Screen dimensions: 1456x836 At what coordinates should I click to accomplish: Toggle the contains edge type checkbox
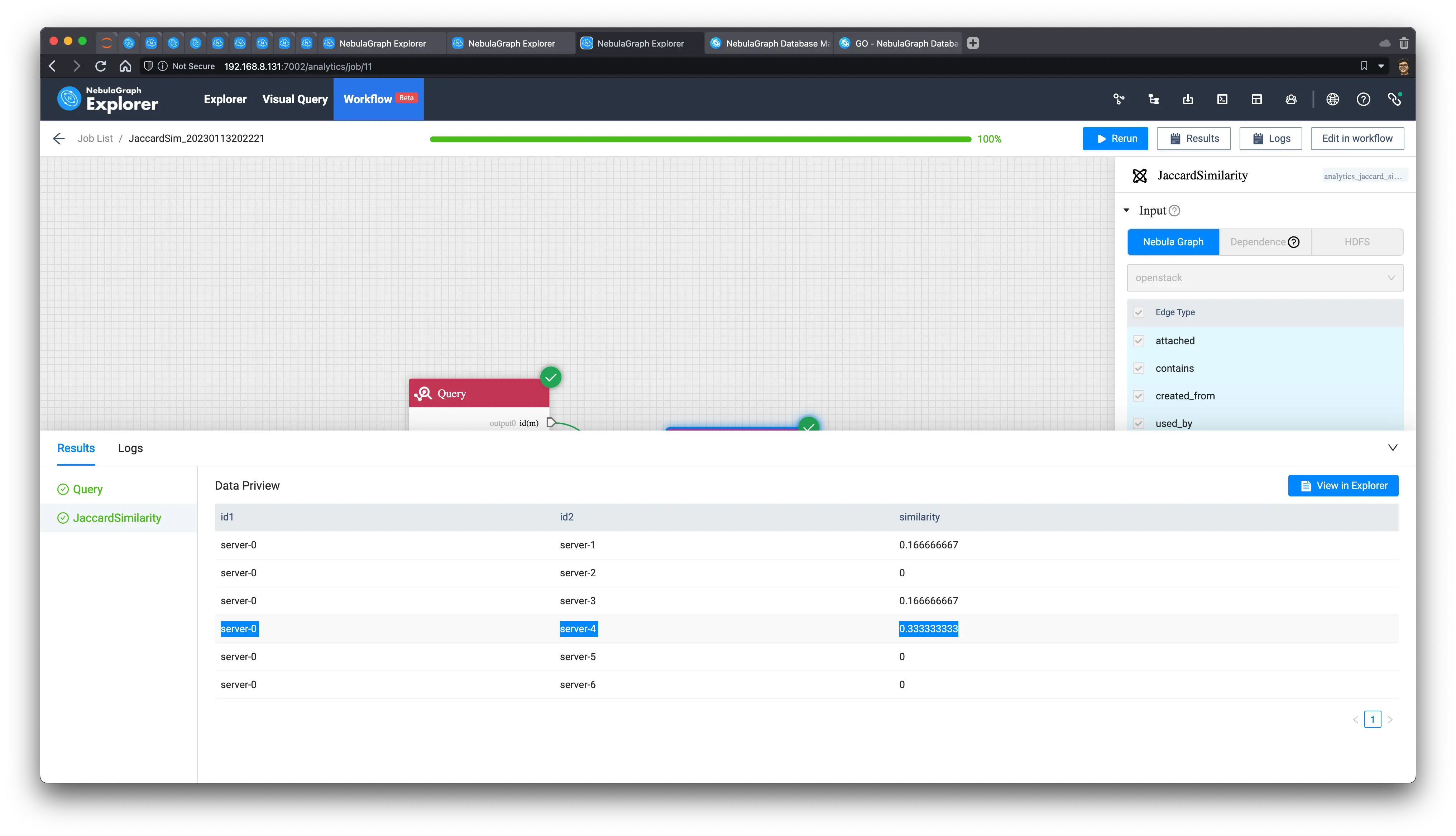(1139, 368)
